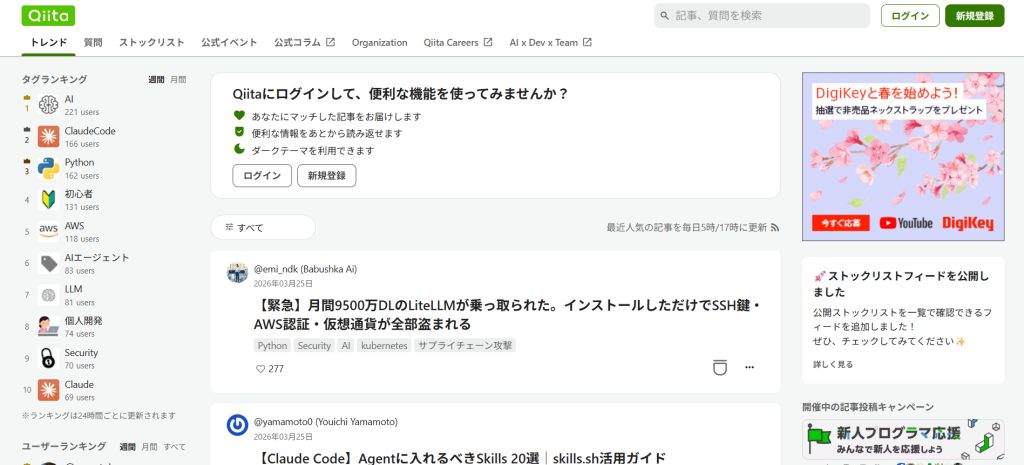Switch tag ranking to weekly (週間)
This screenshot has height=465, width=1024.
[156, 79]
